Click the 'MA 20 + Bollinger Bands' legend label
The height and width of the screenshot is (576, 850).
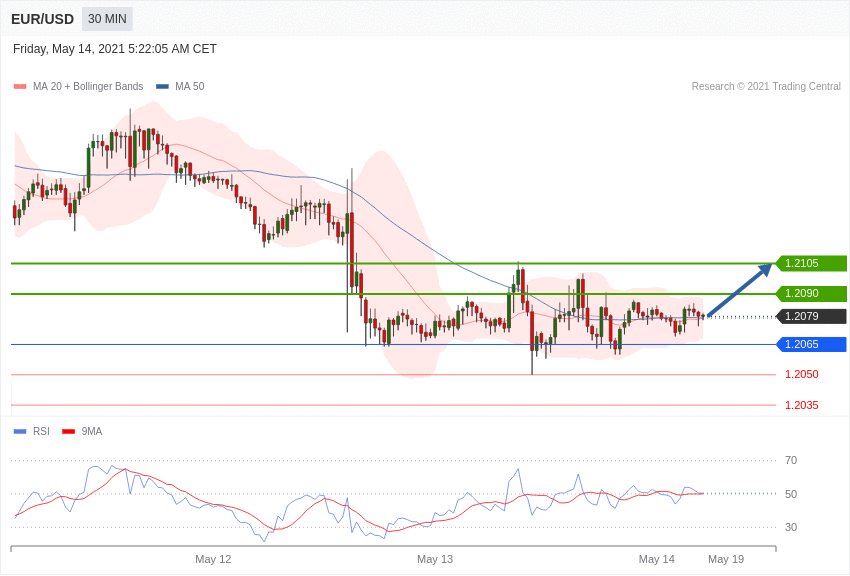point(88,86)
